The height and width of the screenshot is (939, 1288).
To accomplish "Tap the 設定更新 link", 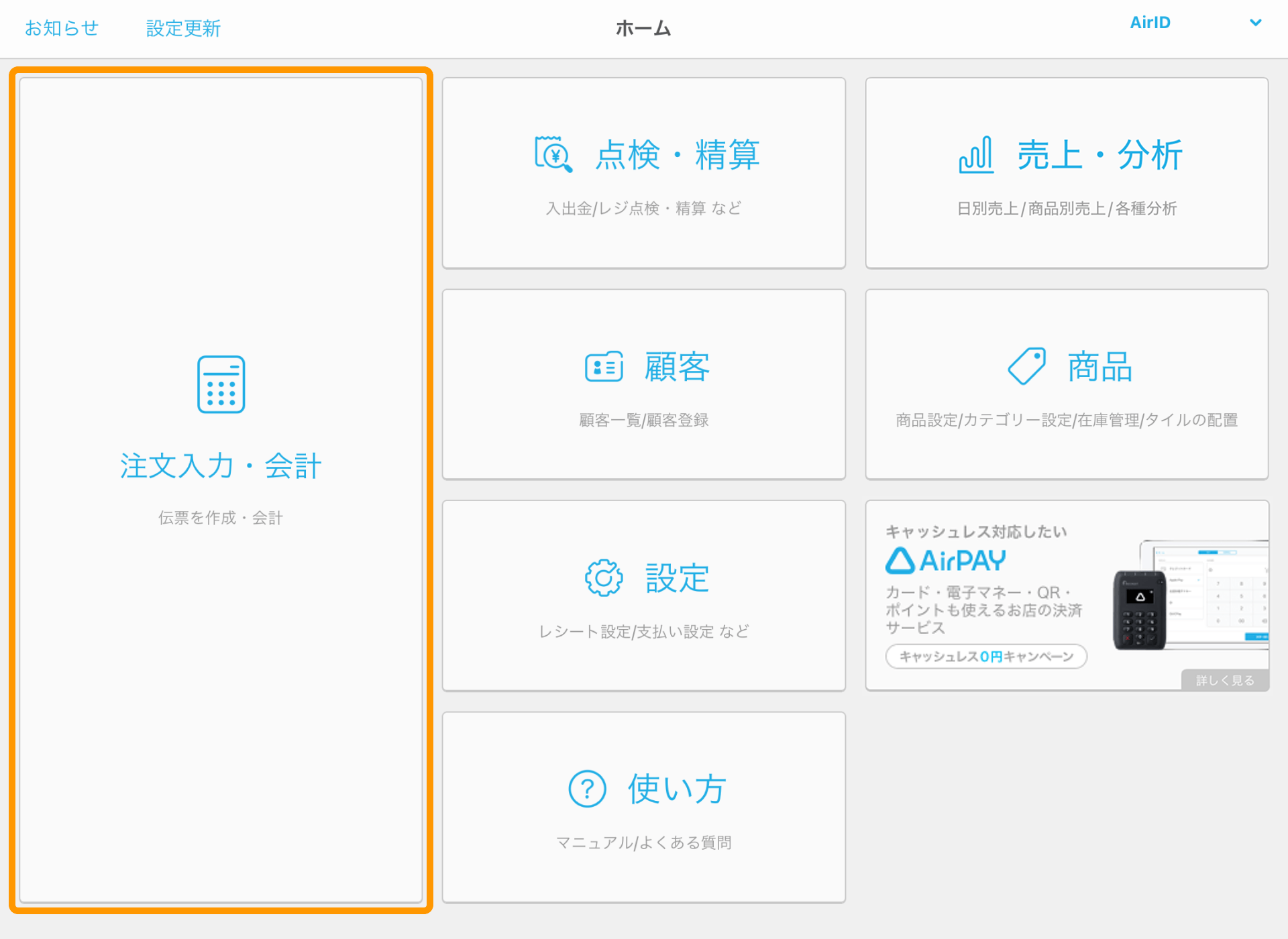I will [x=183, y=28].
